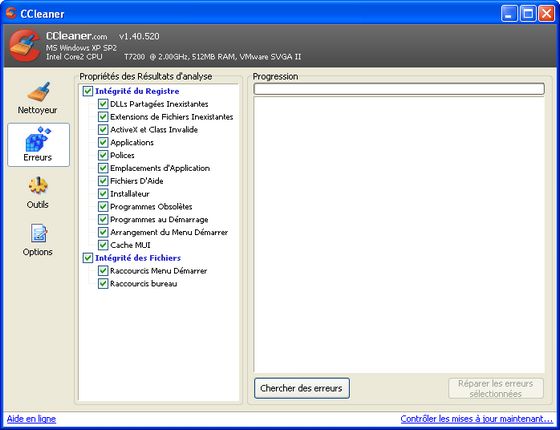560x430 pixels.
Task: Click the Chercher des erreurs button
Action: tap(302, 388)
